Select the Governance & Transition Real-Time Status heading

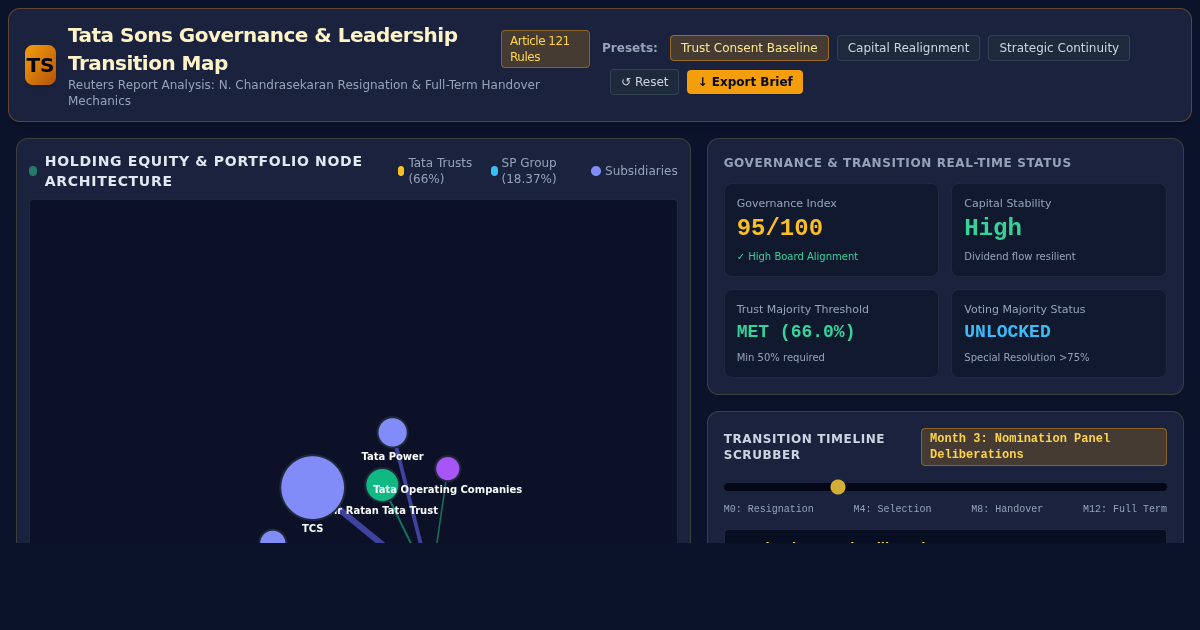pyautogui.click(x=897, y=163)
